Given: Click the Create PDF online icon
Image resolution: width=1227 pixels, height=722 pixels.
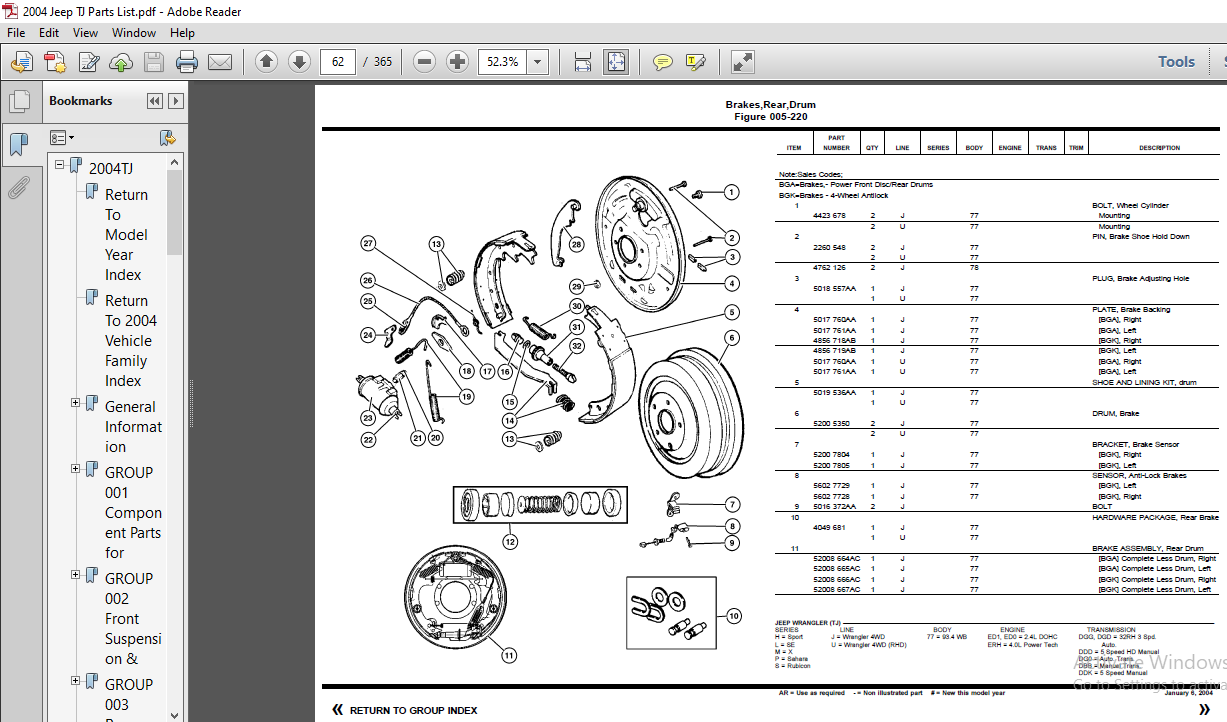Looking at the screenshot, I should pyautogui.click(x=54, y=62).
